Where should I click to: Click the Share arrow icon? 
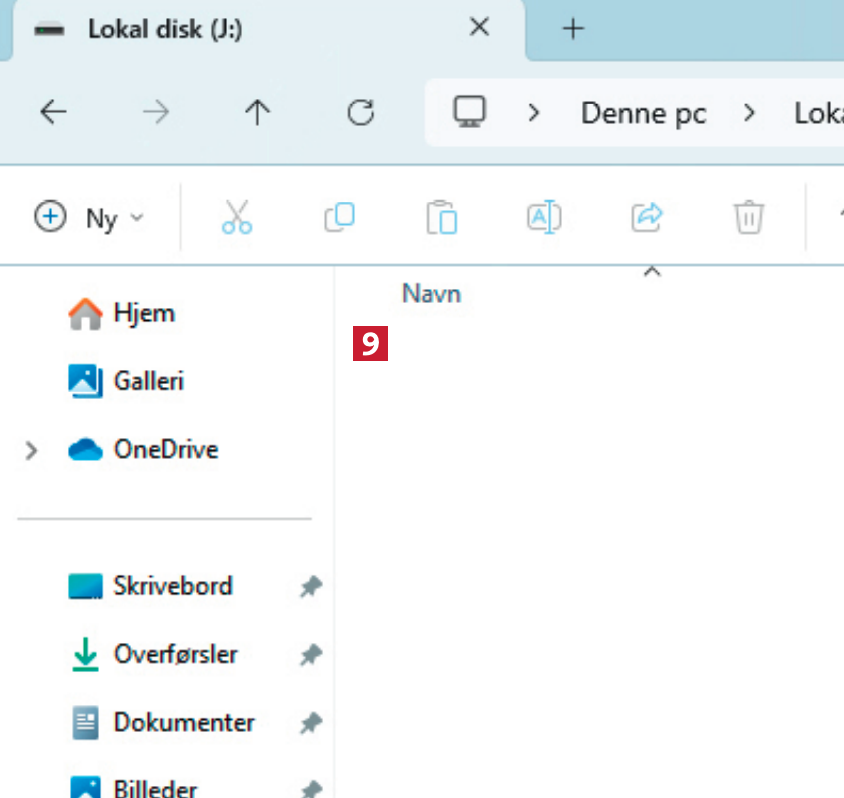647,216
